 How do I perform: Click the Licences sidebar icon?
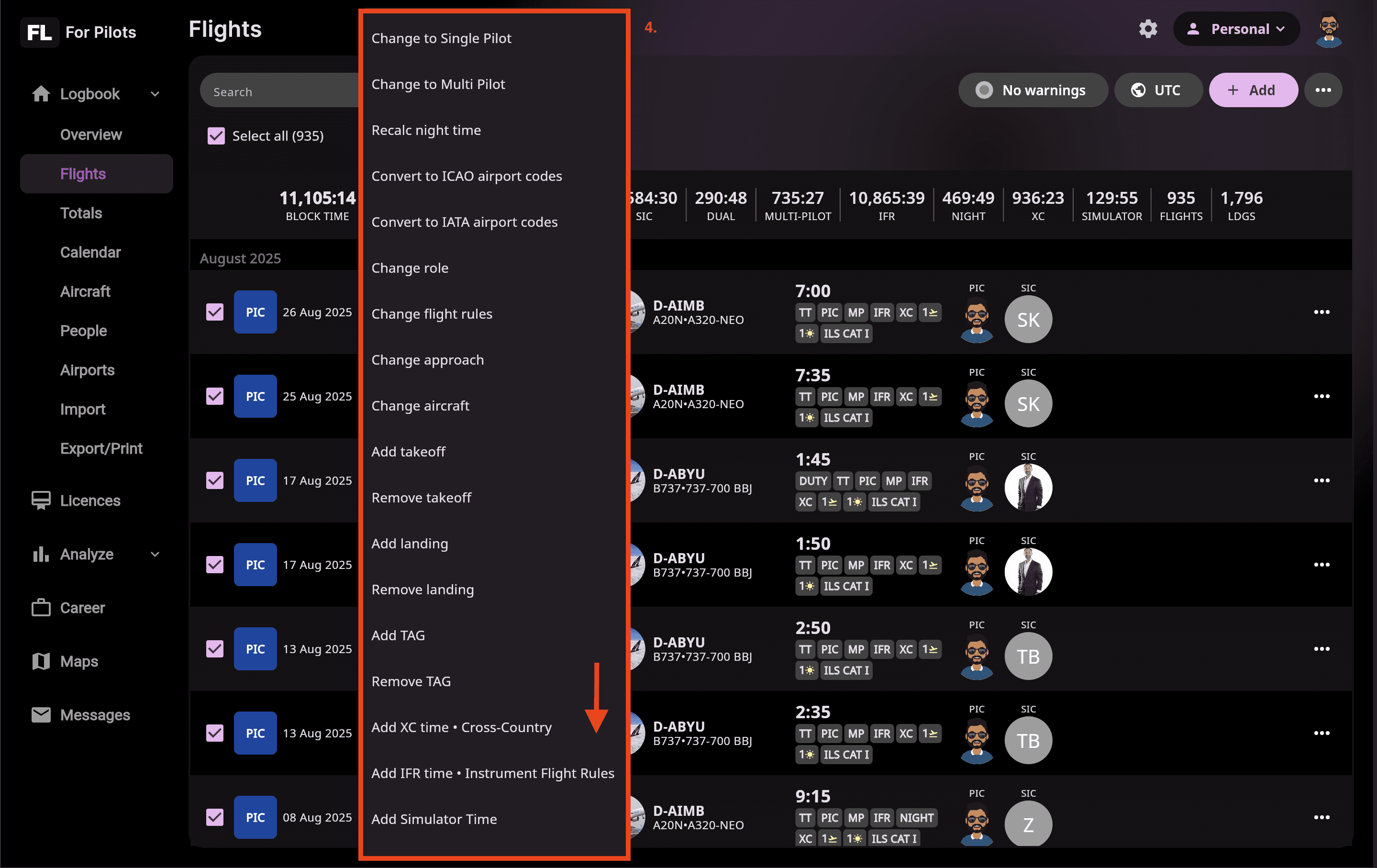(x=41, y=501)
